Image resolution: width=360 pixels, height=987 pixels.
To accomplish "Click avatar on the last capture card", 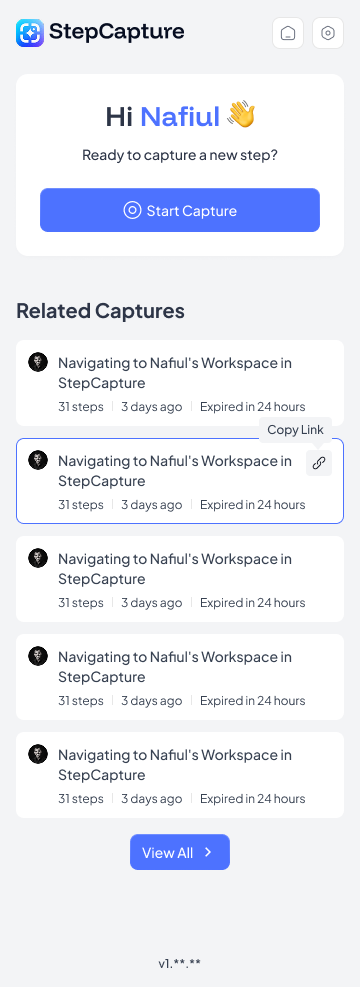I will [38, 754].
